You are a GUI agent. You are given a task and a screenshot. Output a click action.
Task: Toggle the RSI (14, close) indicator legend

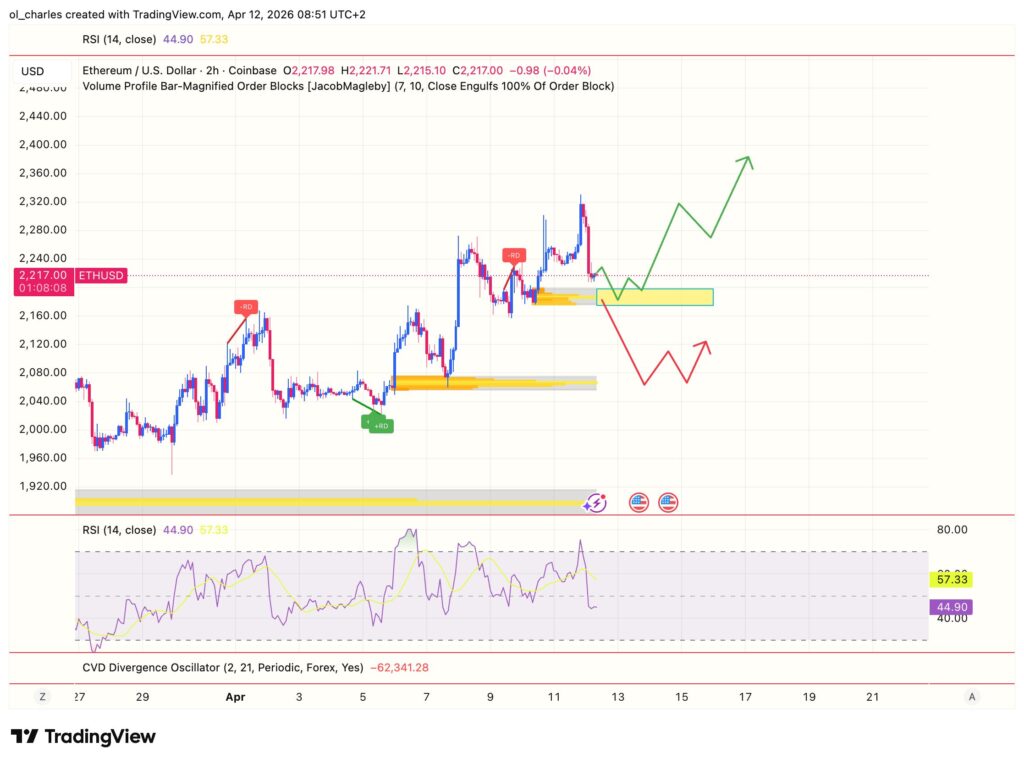[x=117, y=39]
